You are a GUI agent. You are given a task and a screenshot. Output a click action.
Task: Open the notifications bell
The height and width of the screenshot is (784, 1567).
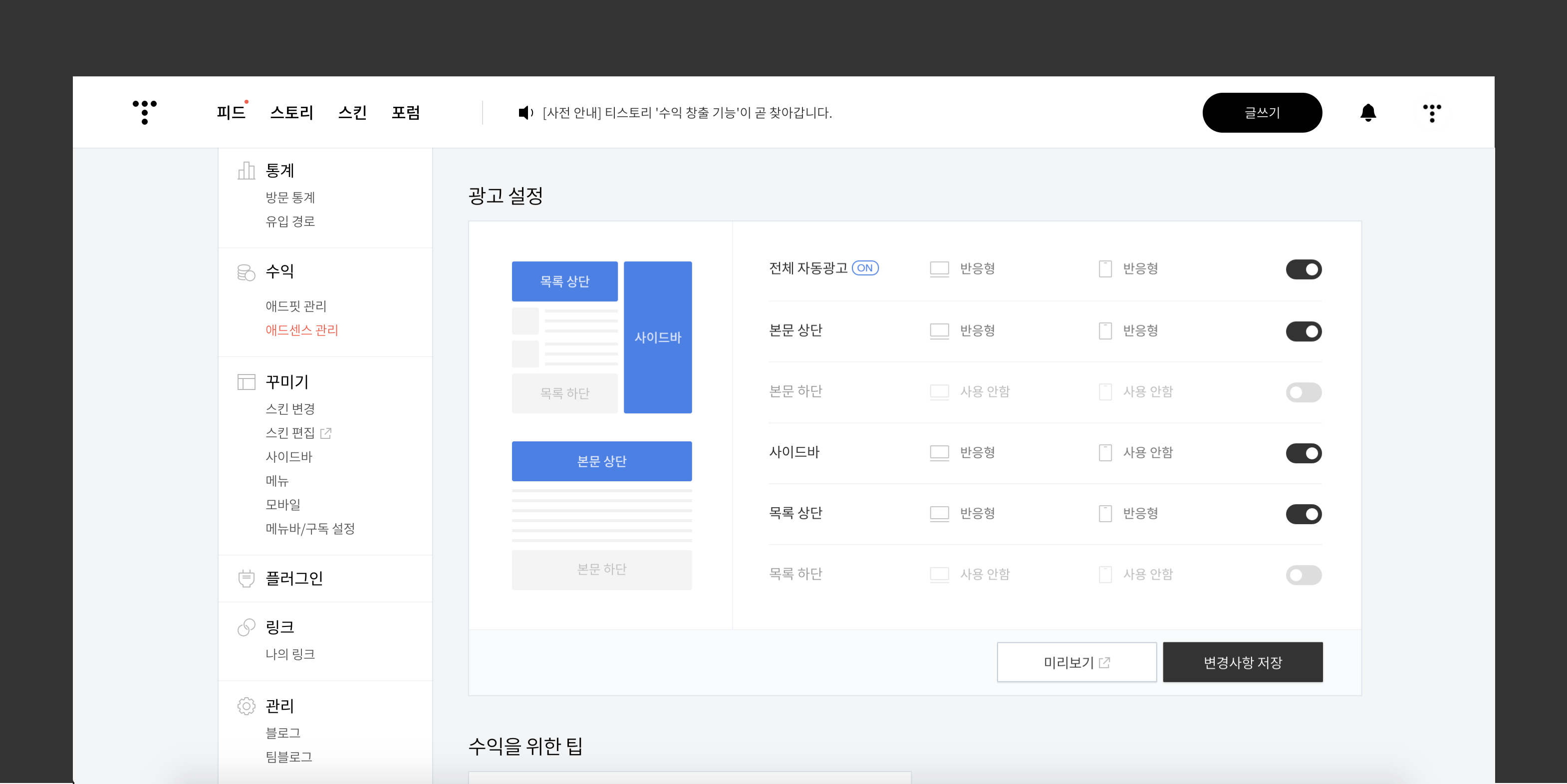point(1367,112)
